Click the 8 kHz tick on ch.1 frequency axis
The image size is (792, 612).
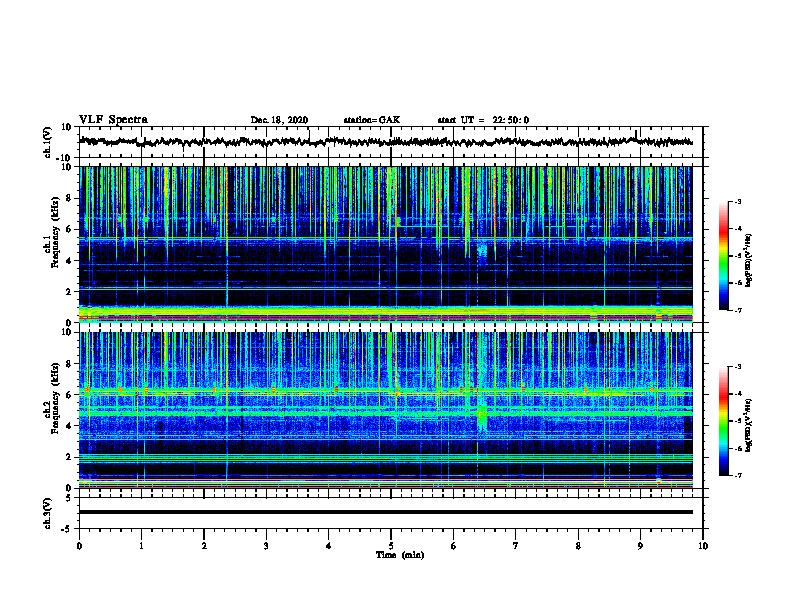[70, 198]
